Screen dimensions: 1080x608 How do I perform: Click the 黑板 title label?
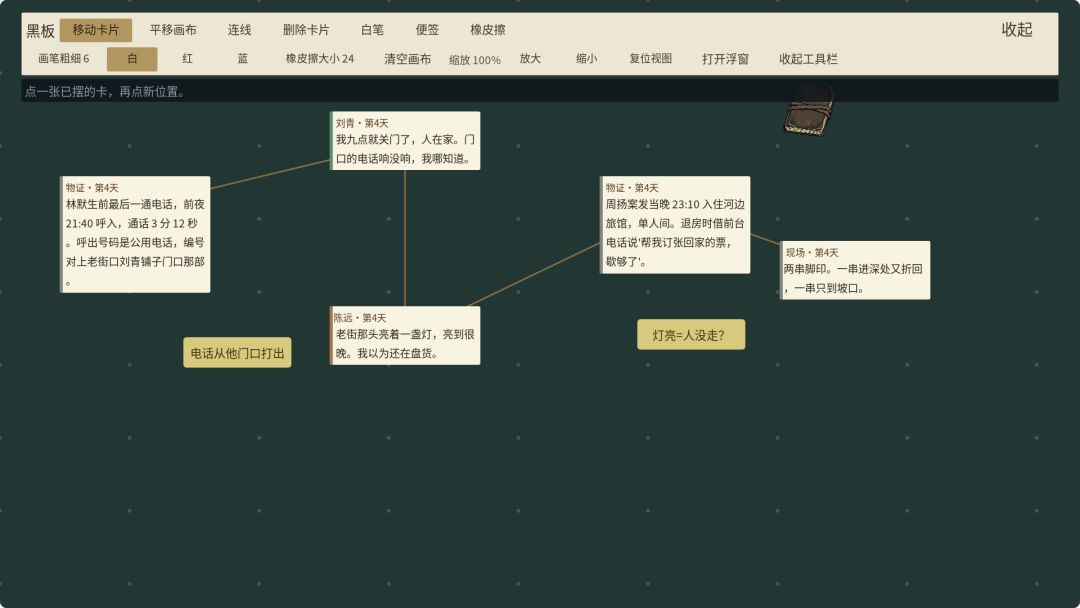point(41,30)
